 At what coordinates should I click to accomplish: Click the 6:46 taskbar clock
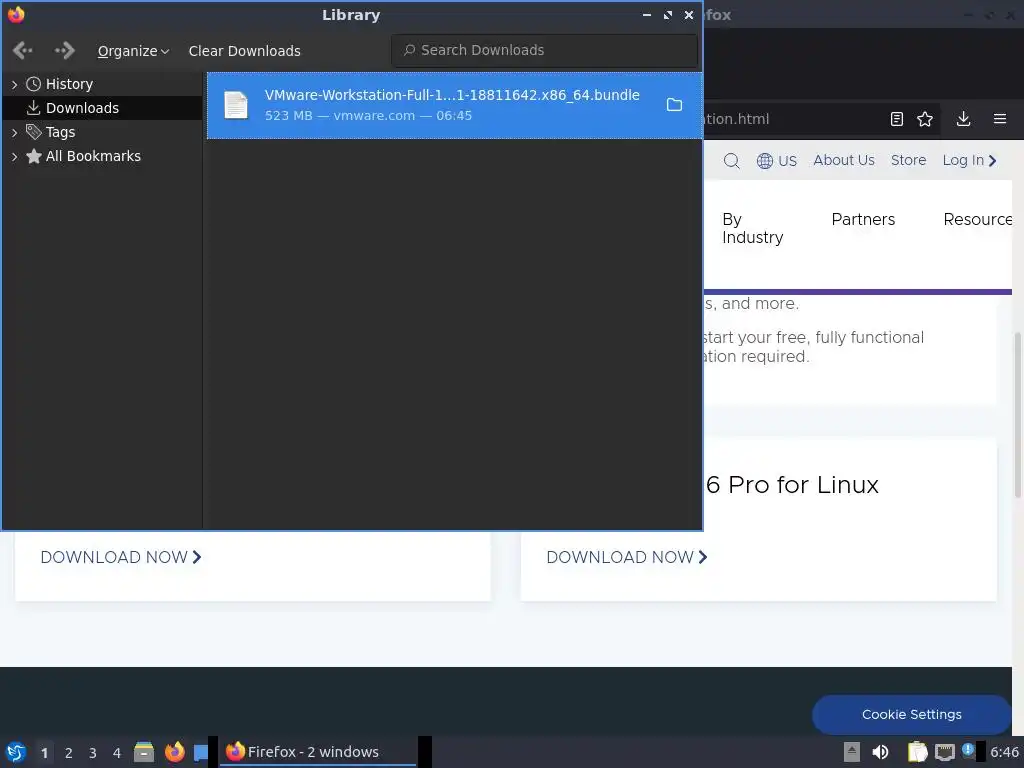pyautogui.click(x=1004, y=752)
